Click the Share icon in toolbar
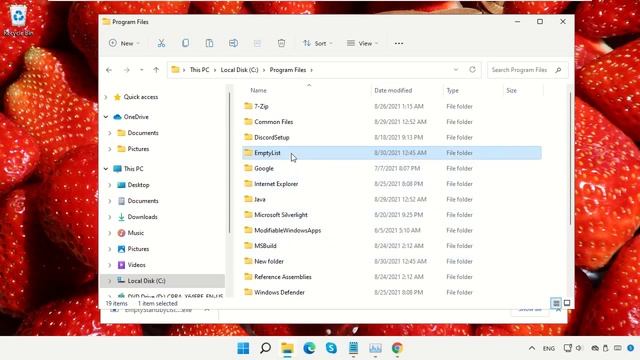Image resolution: width=640 pixels, height=360 pixels. coord(257,43)
